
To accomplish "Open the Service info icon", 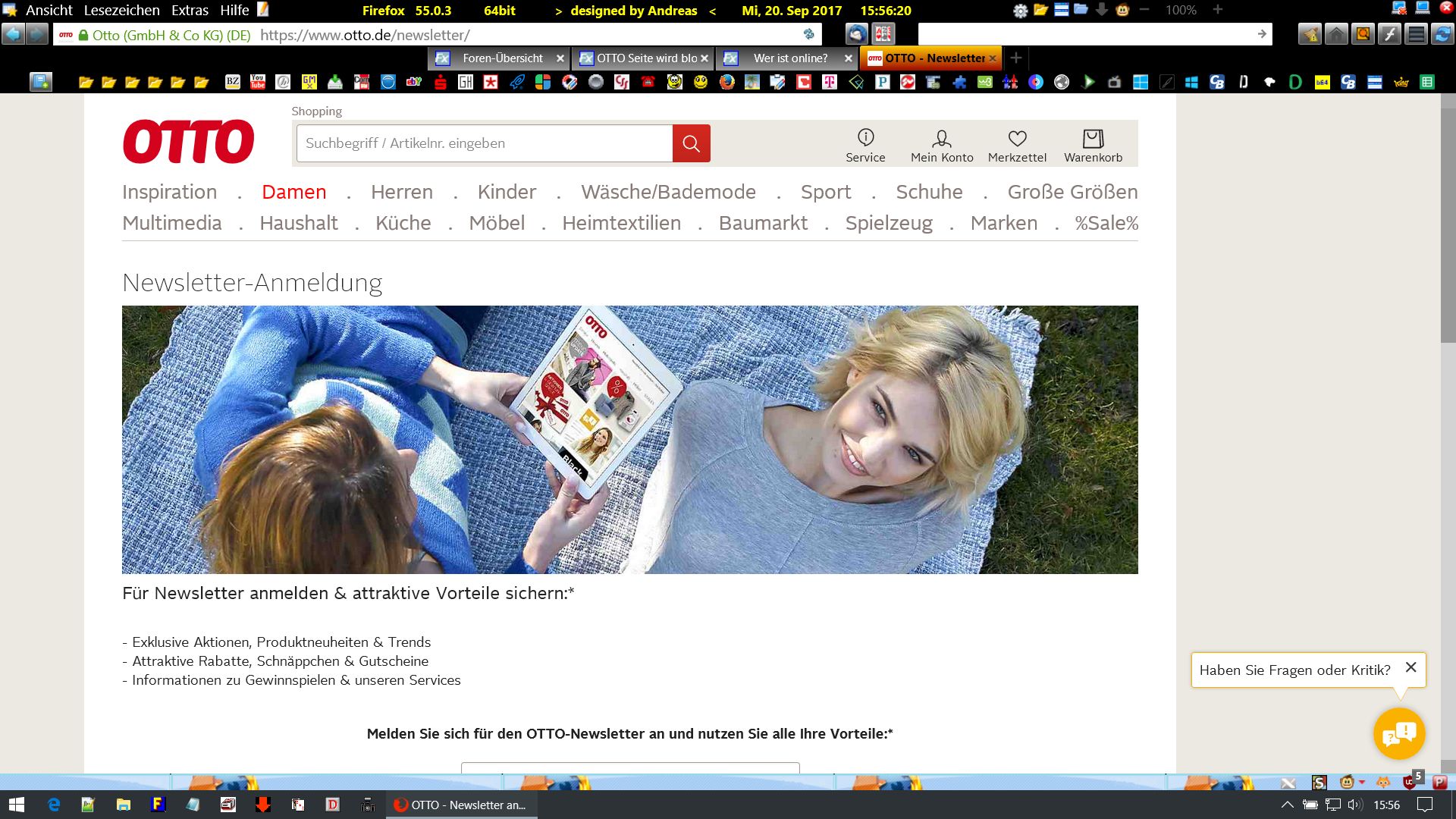I will click(x=865, y=137).
